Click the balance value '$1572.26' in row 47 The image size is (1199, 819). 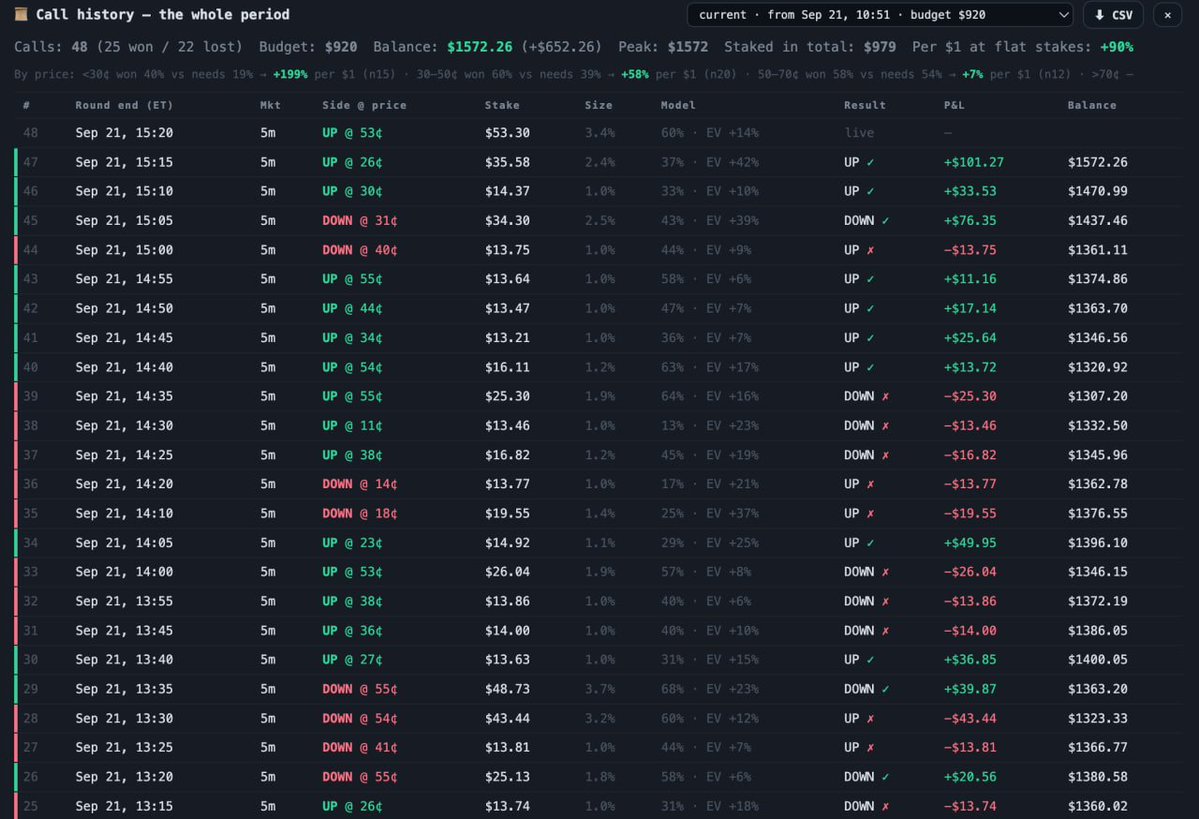1097,162
